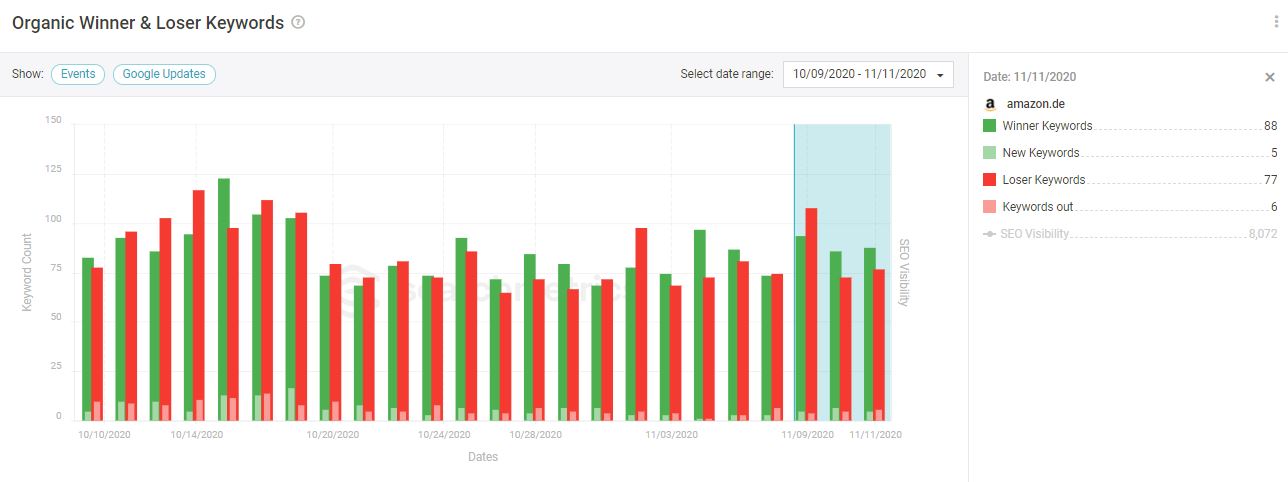Click the 'Keyword Count' y-axis title
Viewport: 1288px width, 482px height.
point(28,271)
